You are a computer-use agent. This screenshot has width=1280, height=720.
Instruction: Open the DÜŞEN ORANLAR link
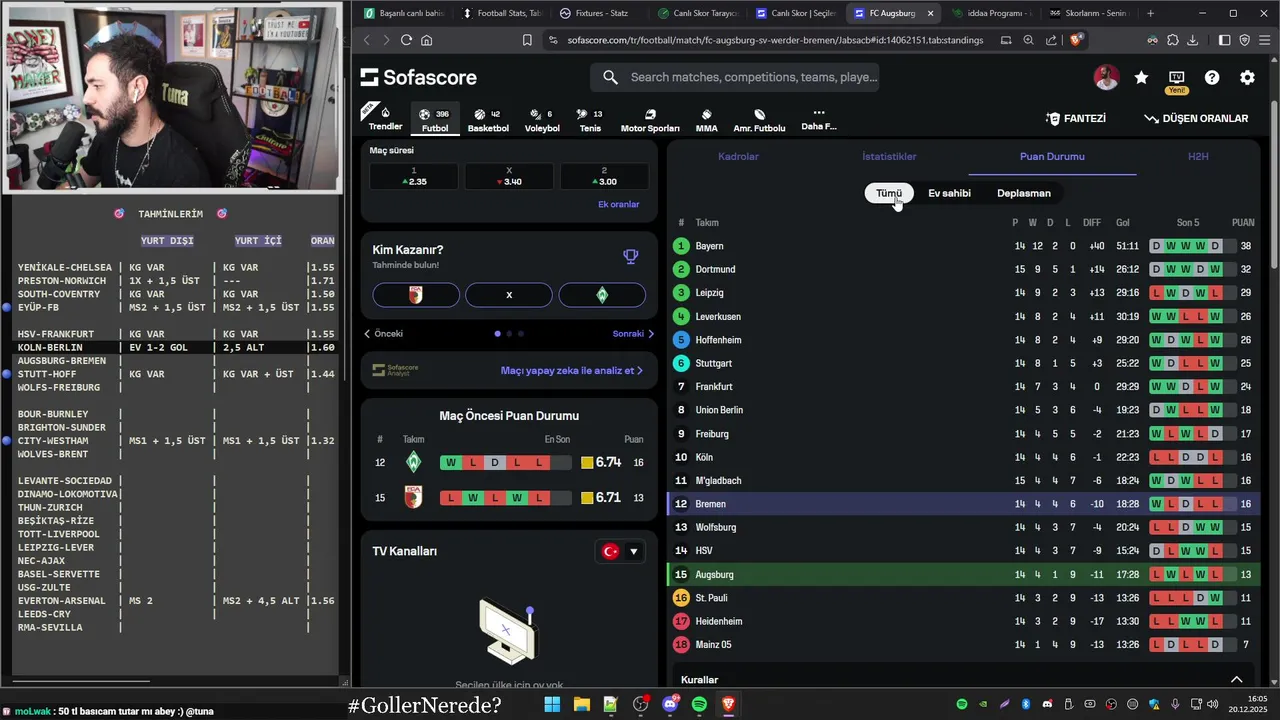pyautogui.click(x=1196, y=118)
